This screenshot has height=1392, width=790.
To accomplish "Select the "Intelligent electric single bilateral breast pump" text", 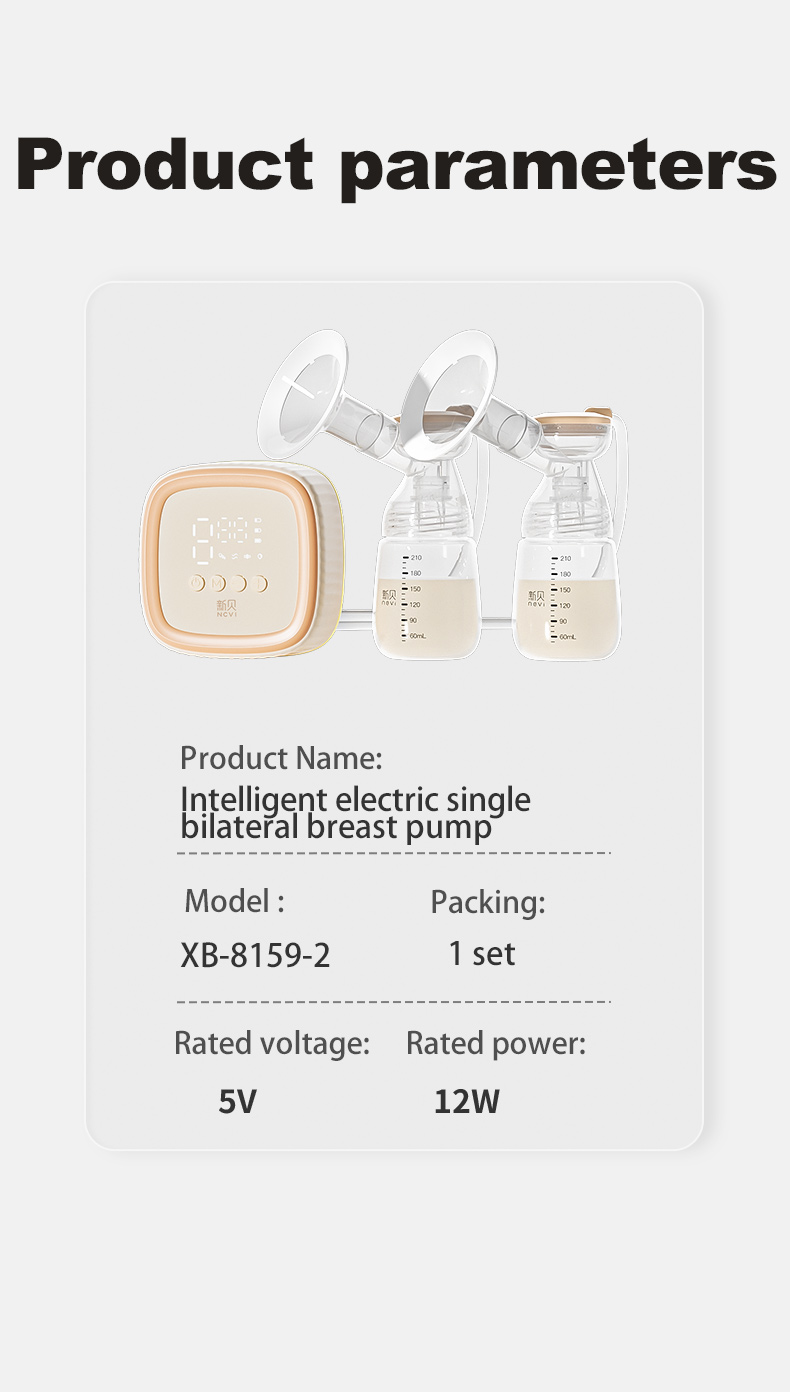I will [x=355, y=813].
